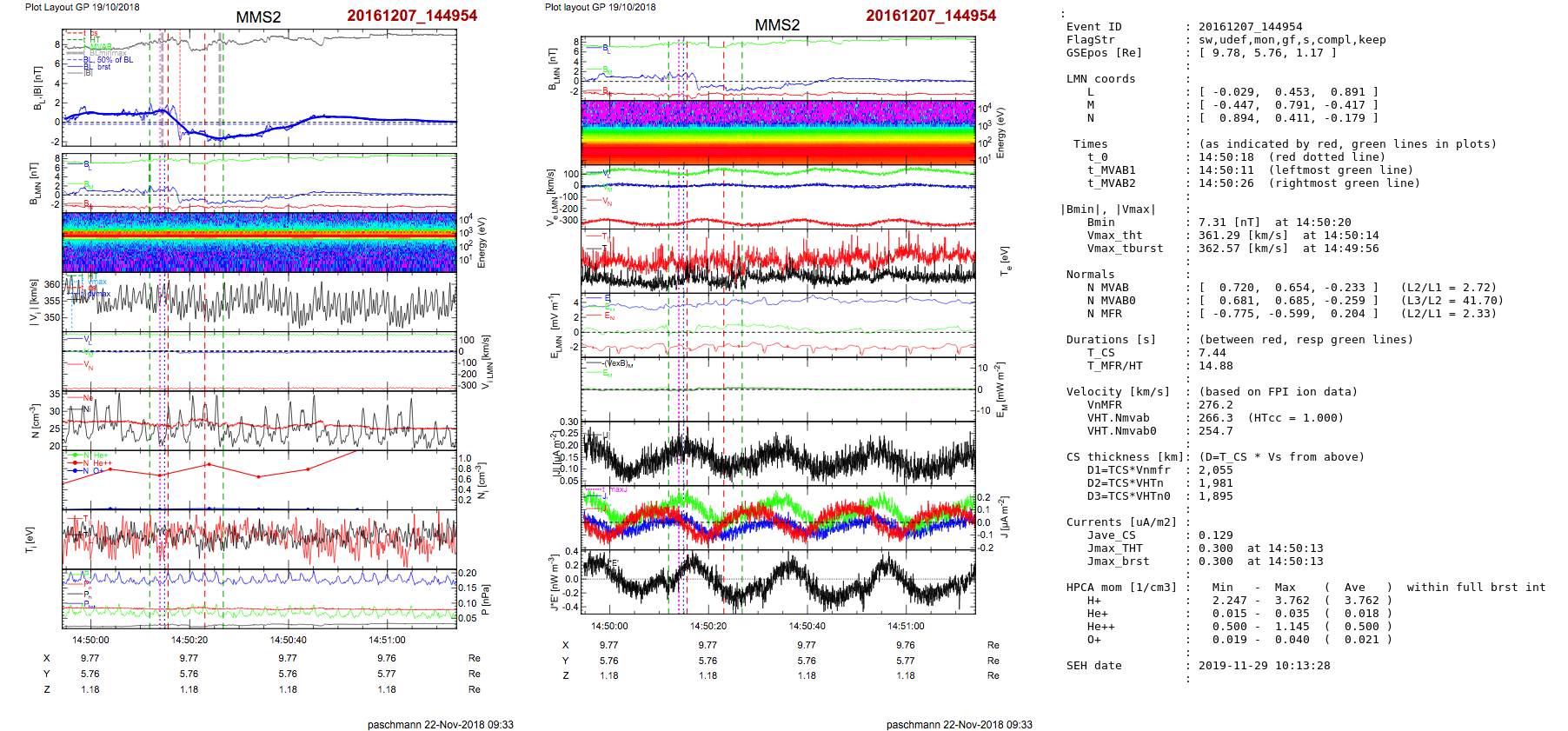Select the energy spectrogram in the left plot

259,242
